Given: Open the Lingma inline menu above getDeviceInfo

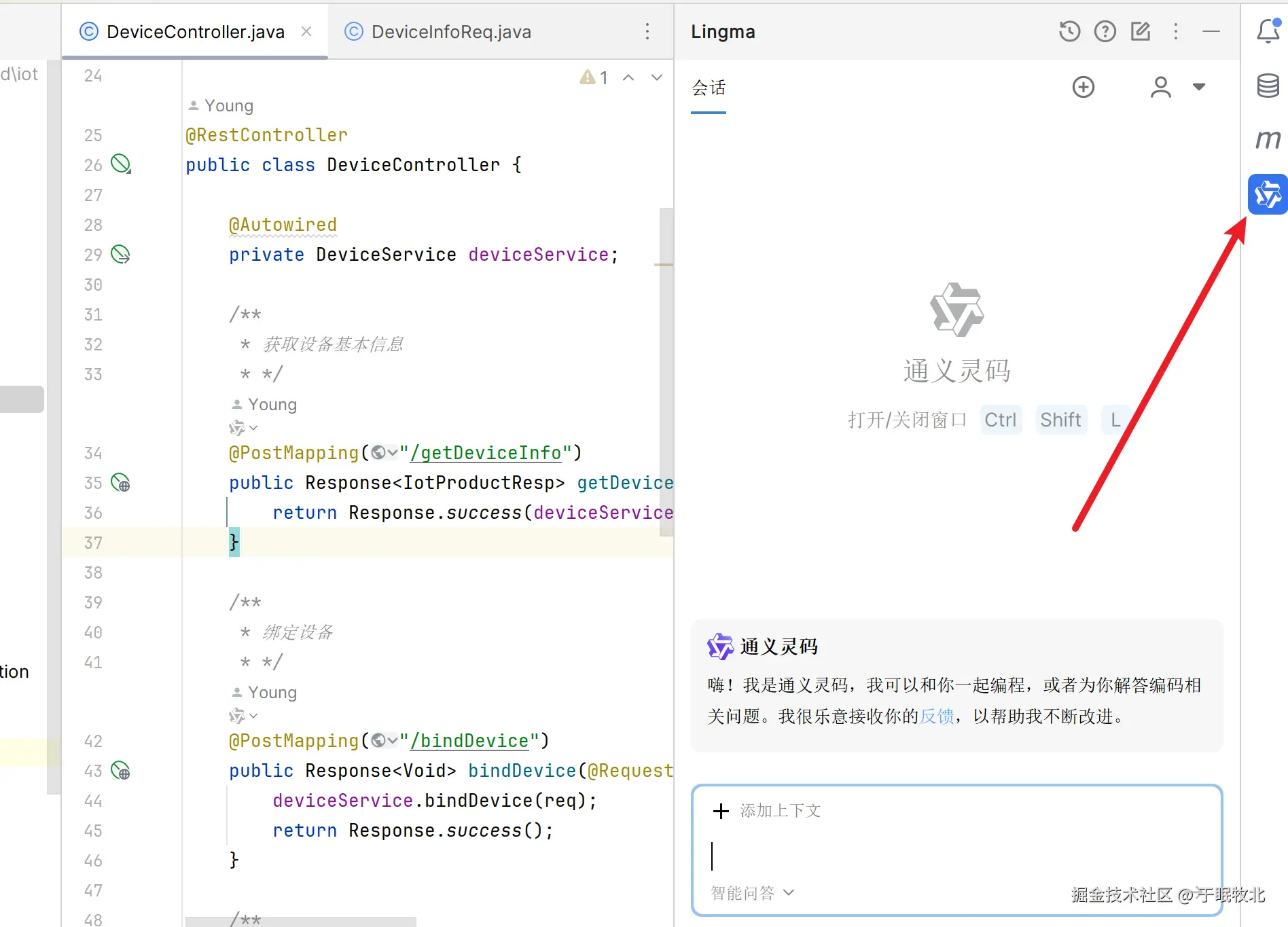Looking at the screenshot, I should point(243,428).
